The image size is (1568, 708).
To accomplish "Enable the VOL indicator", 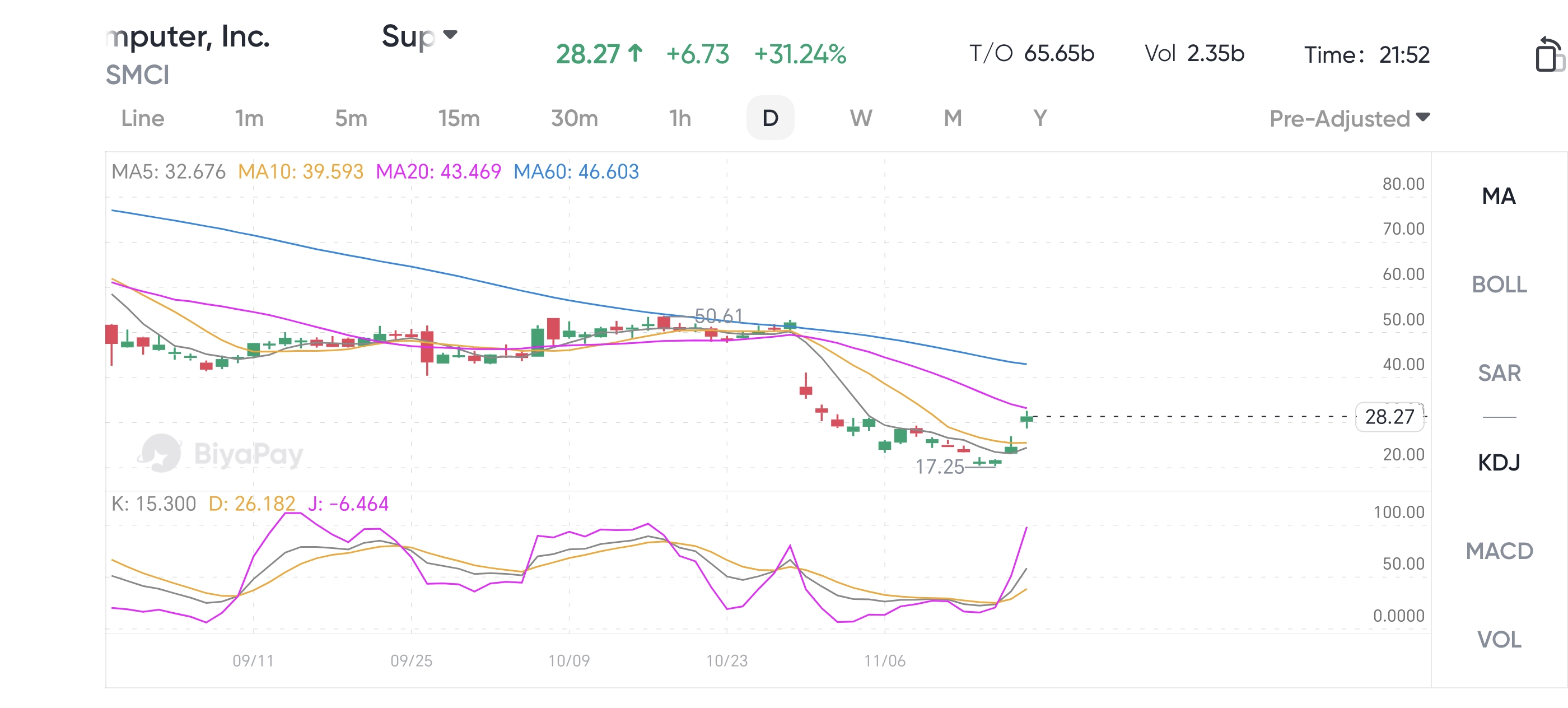I will [1499, 639].
